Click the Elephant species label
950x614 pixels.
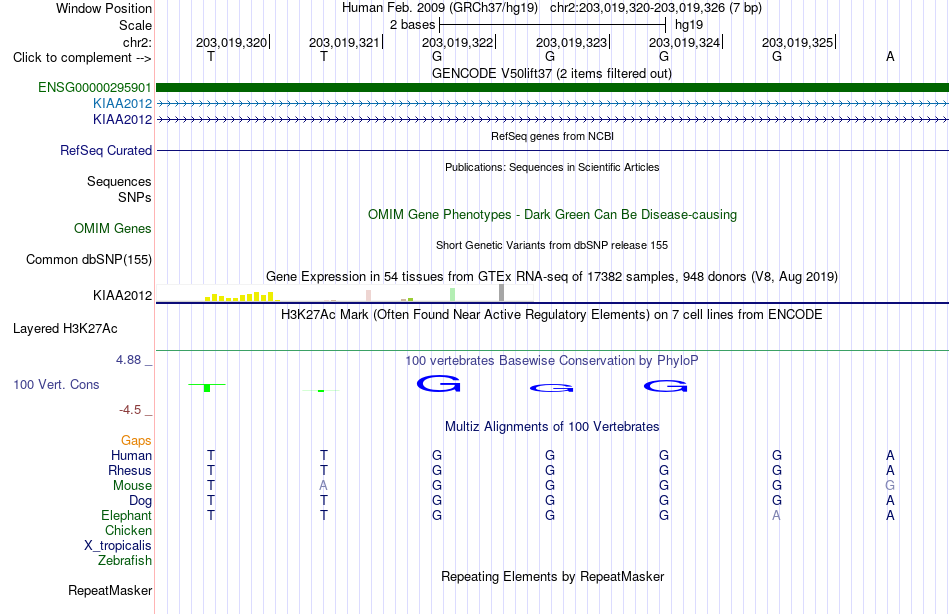pyautogui.click(x=126, y=515)
